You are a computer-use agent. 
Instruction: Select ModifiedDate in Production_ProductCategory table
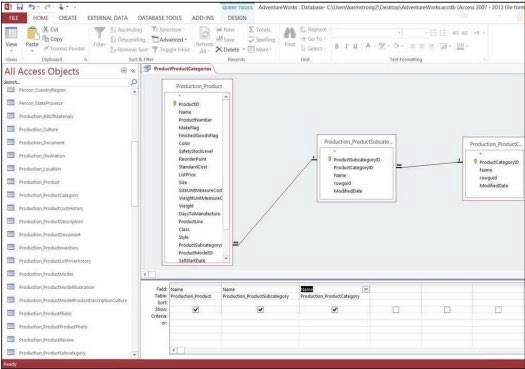click(494, 186)
